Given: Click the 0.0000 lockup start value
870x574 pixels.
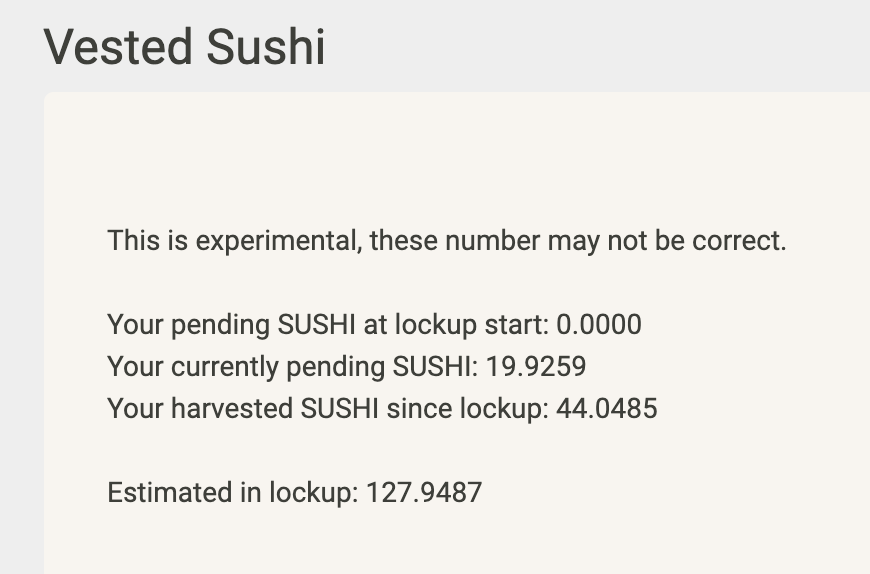Looking at the screenshot, I should click(x=599, y=324).
